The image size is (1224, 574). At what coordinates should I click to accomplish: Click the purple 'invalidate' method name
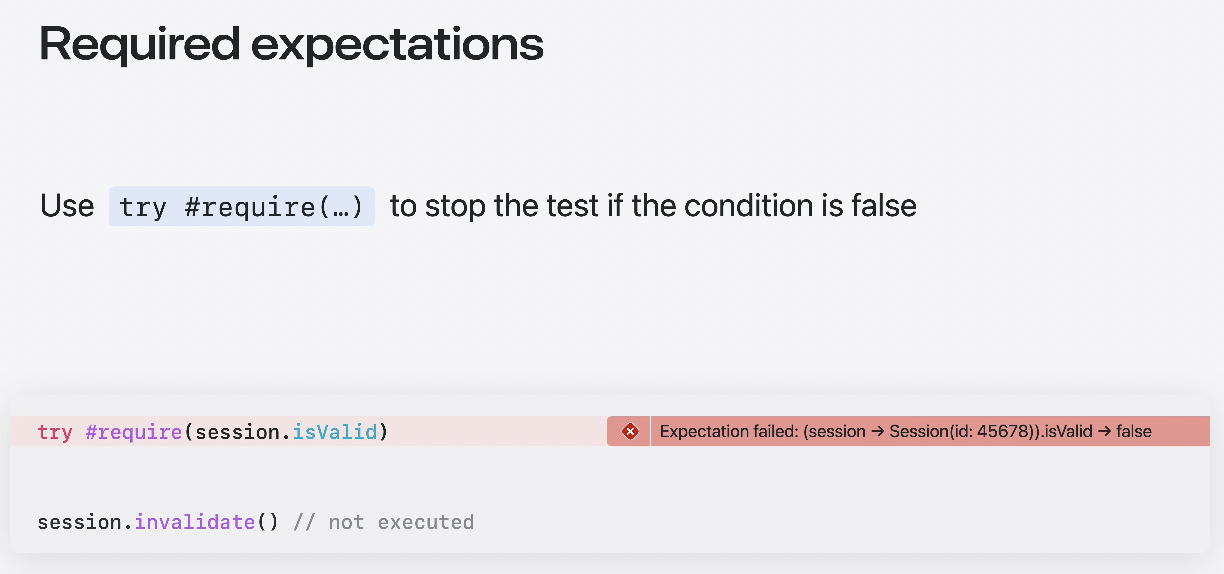pos(195,522)
